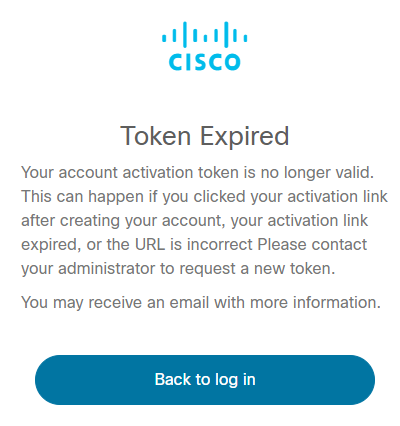Click the words 'Please contact'
The height and width of the screenshot is (426, 400).
(312, 245)
